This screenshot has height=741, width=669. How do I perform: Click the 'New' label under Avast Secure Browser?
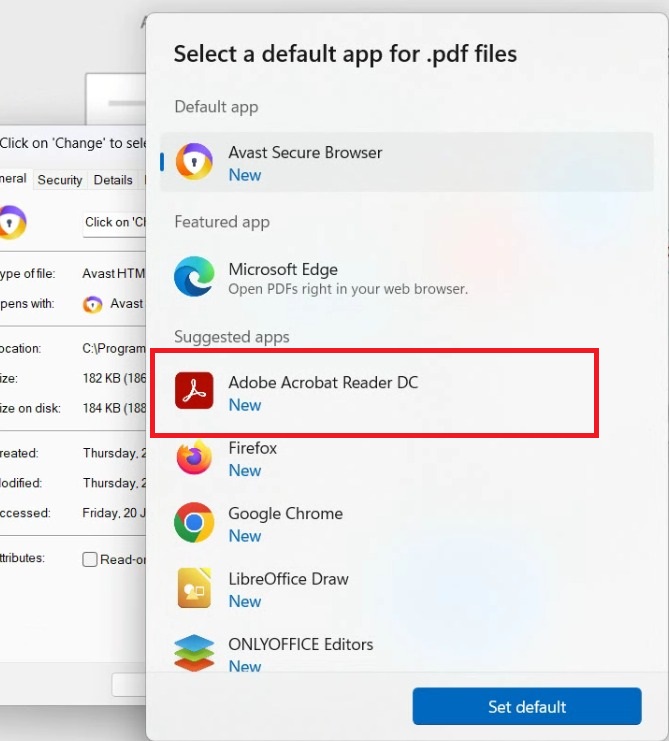coord(245,175)
